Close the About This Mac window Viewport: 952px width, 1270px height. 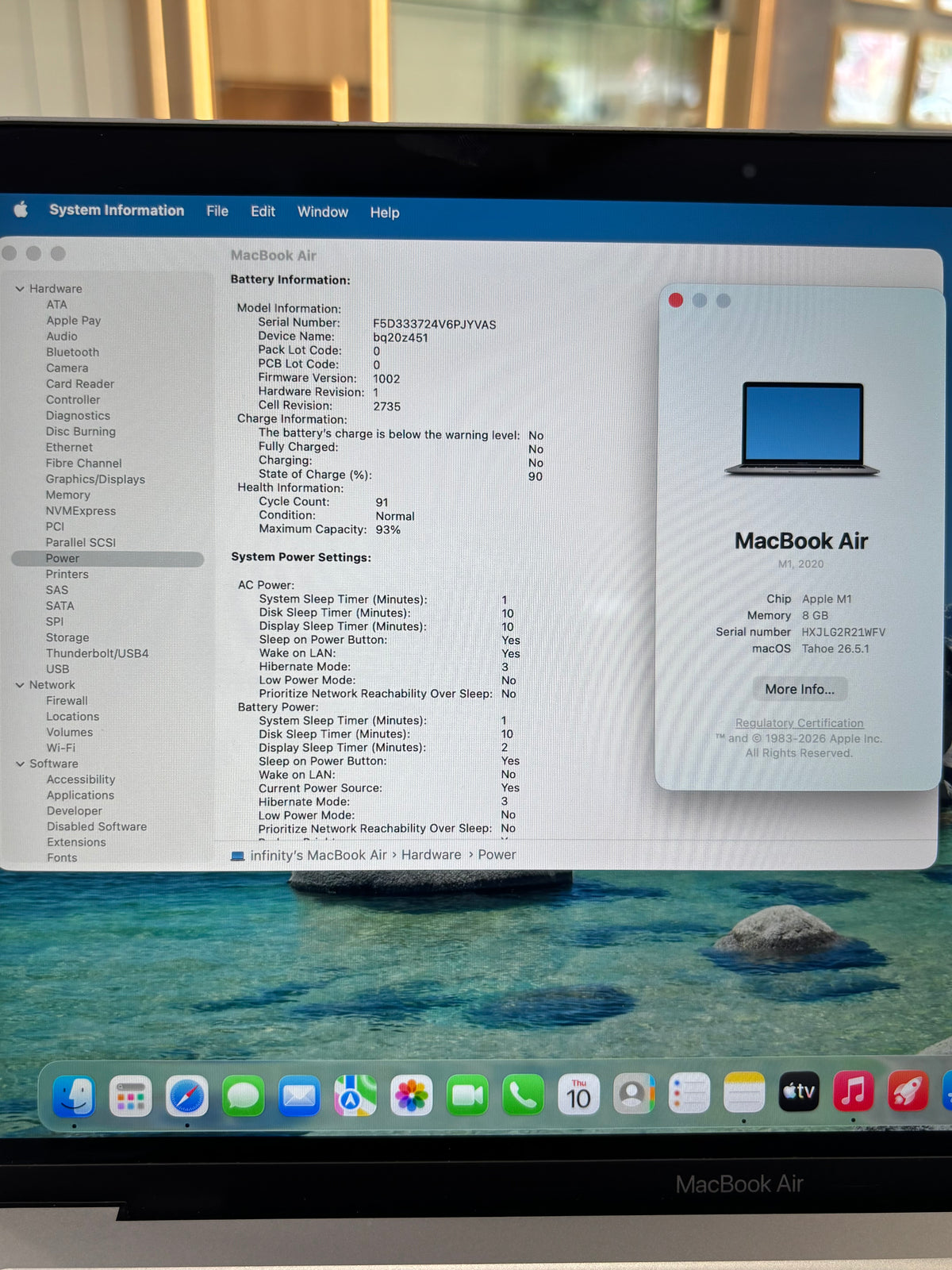[676, 300]
